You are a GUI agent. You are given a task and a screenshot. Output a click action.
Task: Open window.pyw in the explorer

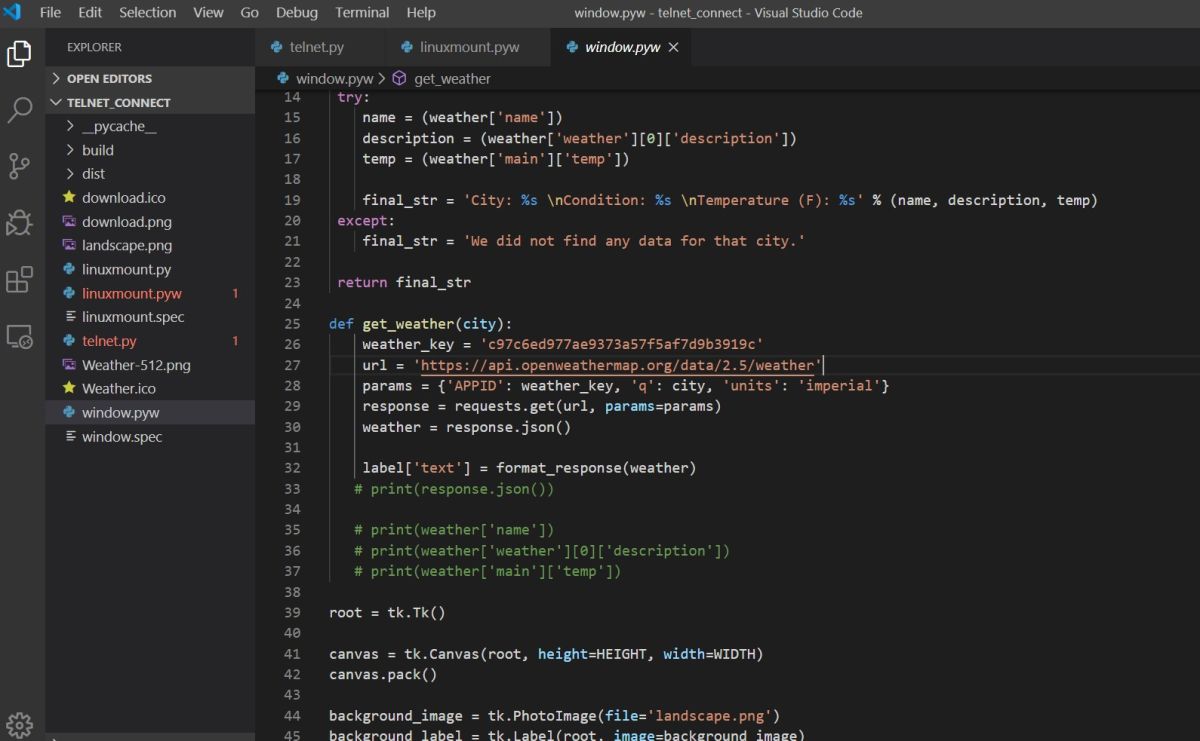150,412
